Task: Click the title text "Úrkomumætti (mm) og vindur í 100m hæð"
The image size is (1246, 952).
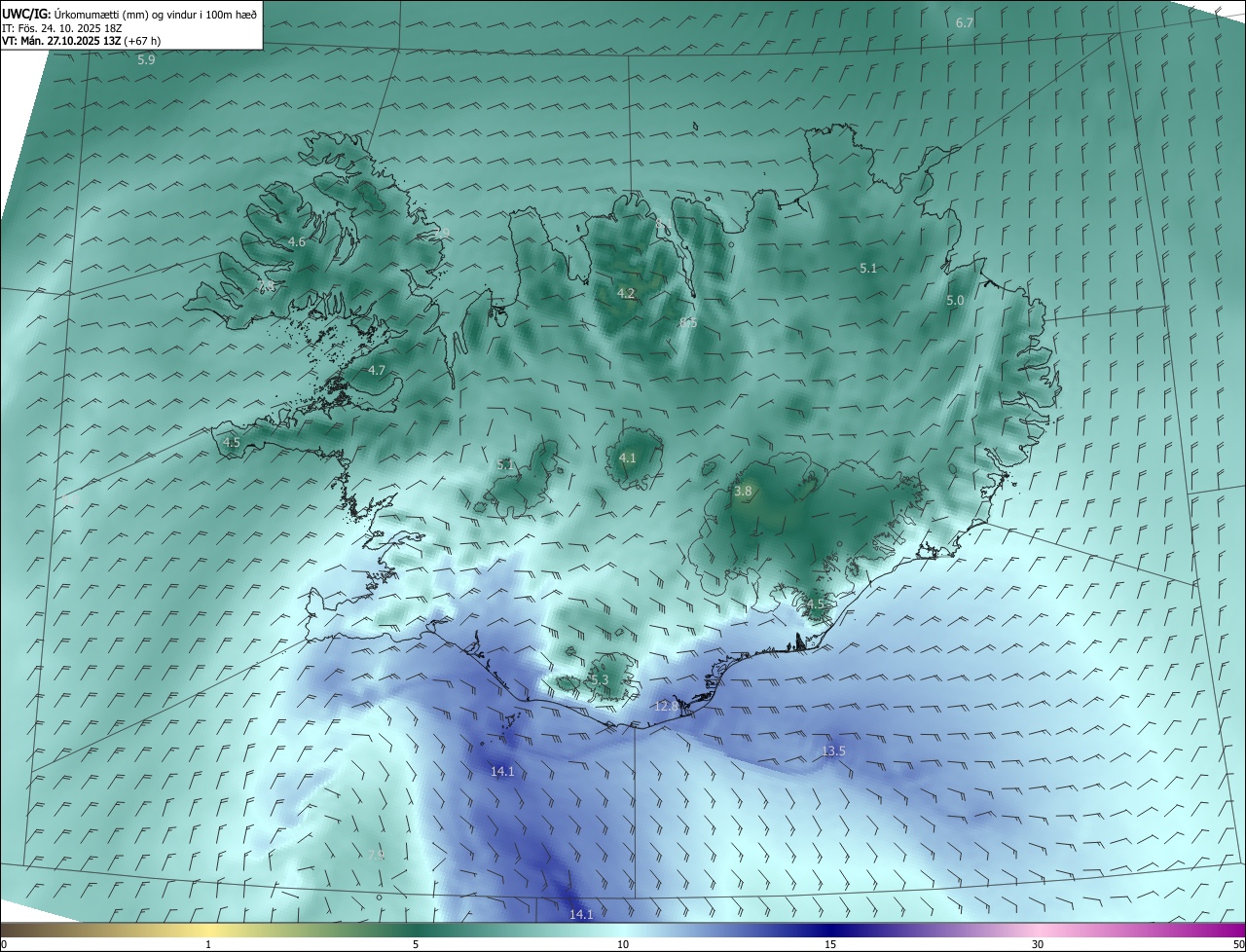Action: 158,13
